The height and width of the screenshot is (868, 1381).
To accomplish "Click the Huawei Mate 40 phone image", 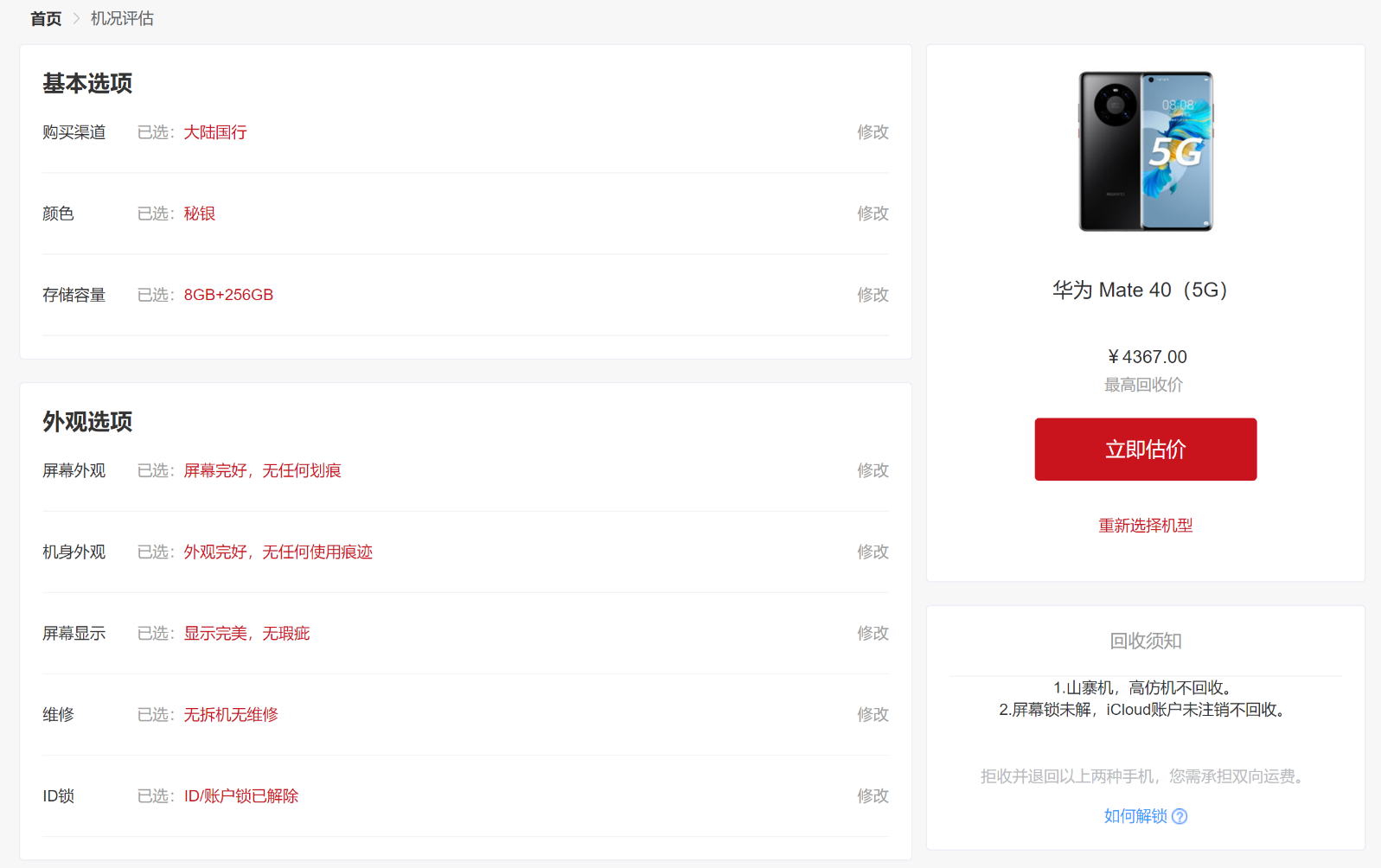I will pyautogui.click(x=1145, y=151).
